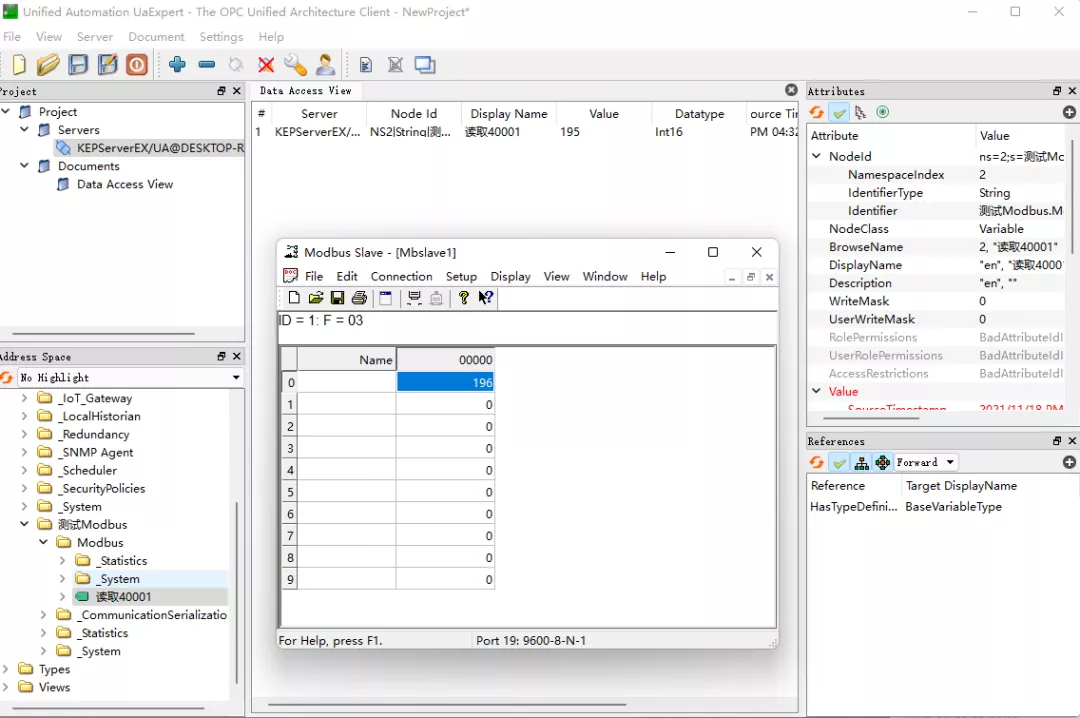1080x718 pixels.
Task: Click the save icon in Modbus Slave toolbar
Action: click(x=337, y=298)
